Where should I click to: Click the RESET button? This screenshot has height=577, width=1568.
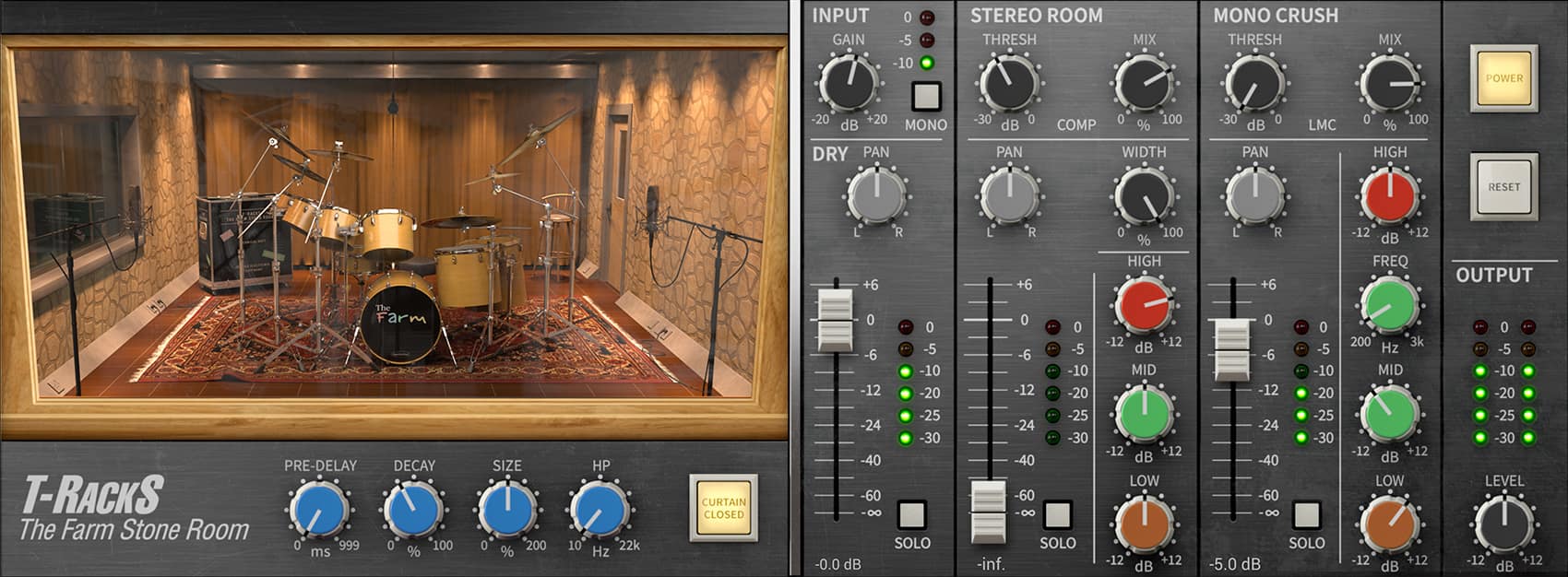point(1504,186)
